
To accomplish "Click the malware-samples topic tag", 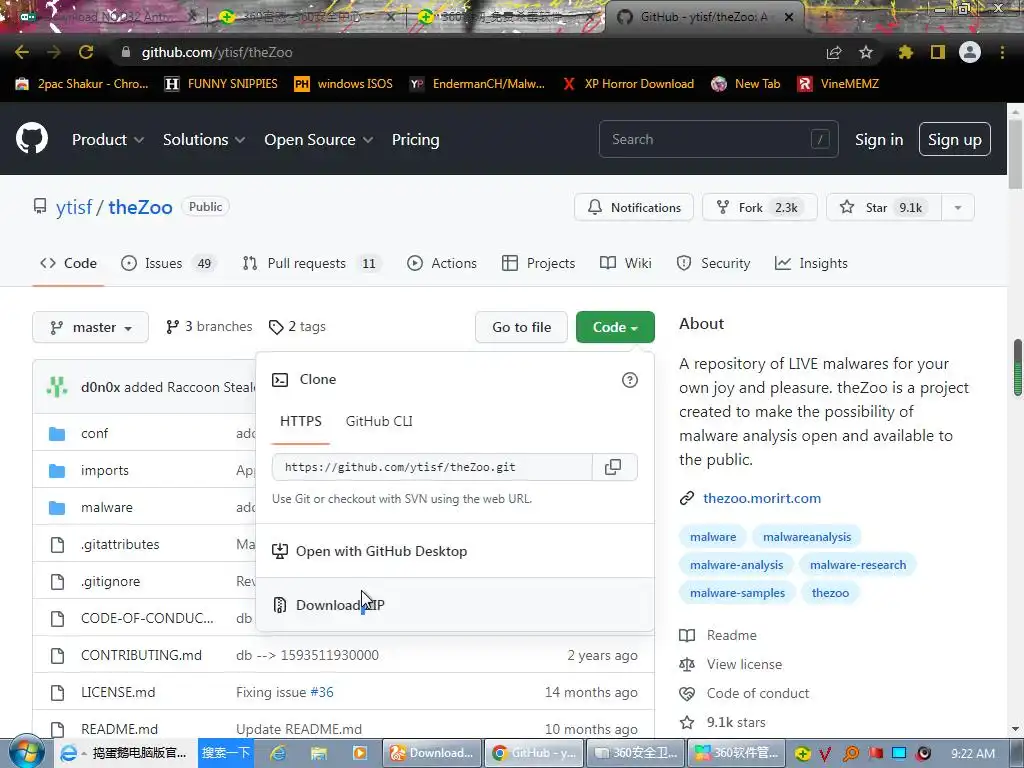I will (x=737, y=593).
